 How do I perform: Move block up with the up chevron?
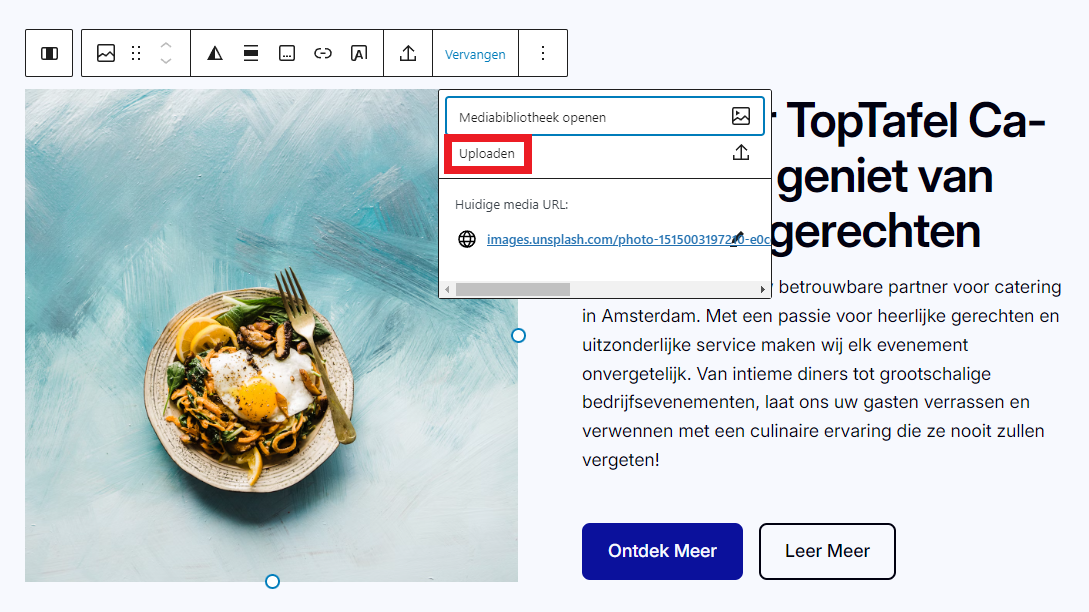166,45
